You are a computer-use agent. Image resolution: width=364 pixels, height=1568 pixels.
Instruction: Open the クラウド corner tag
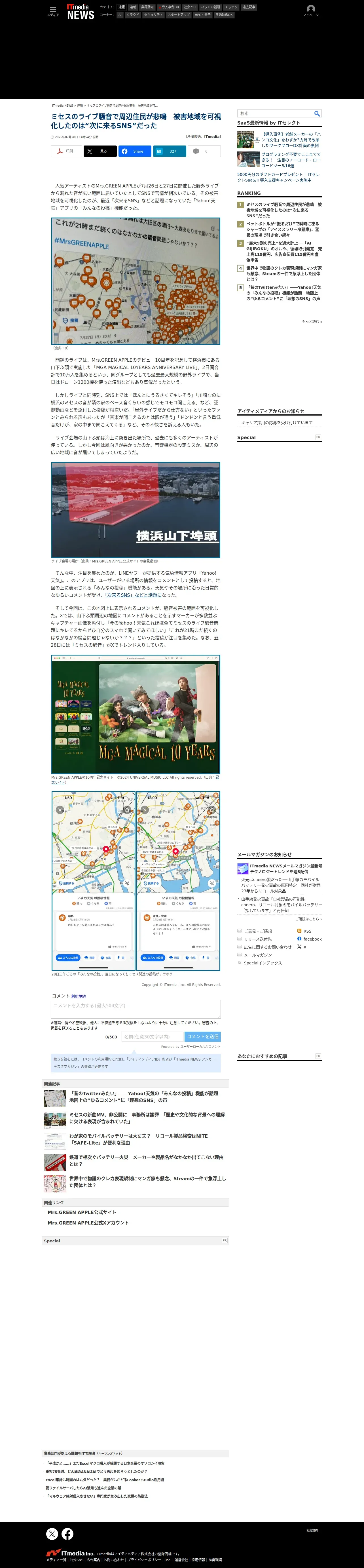pyautogui.click(x=133, y=15)
